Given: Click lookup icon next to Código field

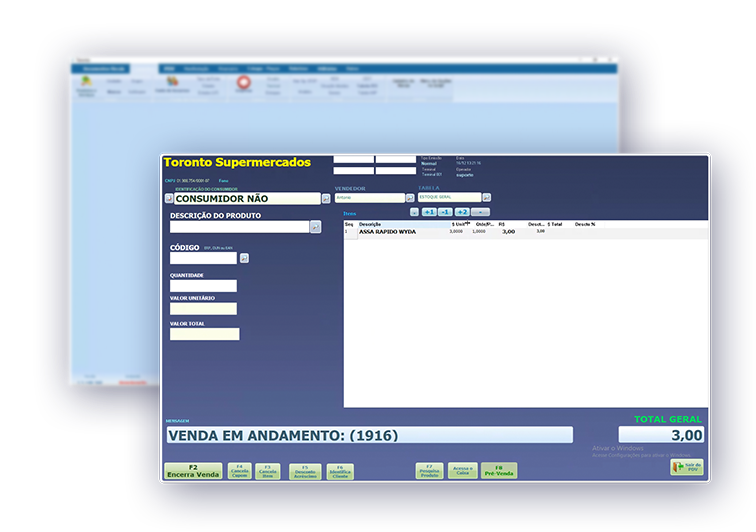Looking at the screenshot, I should pyautogui.click(x=243, y=258).
